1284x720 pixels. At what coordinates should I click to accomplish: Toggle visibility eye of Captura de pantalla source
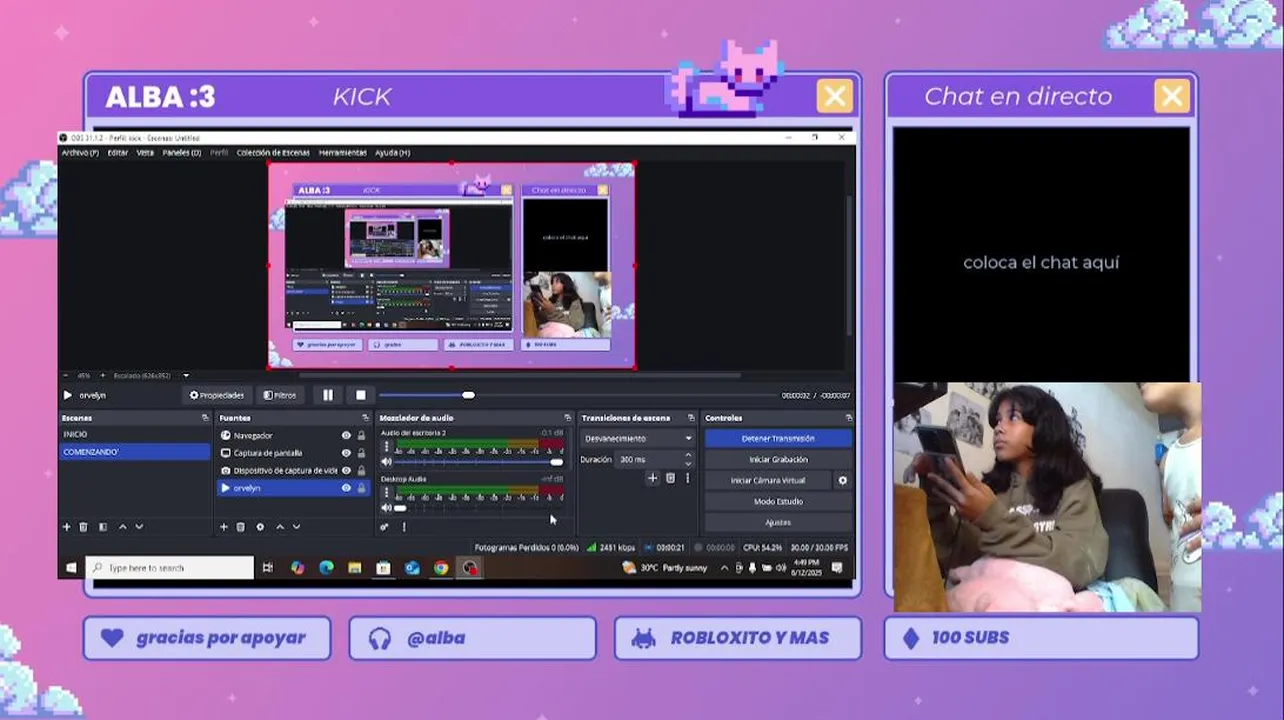pyautogui.click(x=346, y=453)
